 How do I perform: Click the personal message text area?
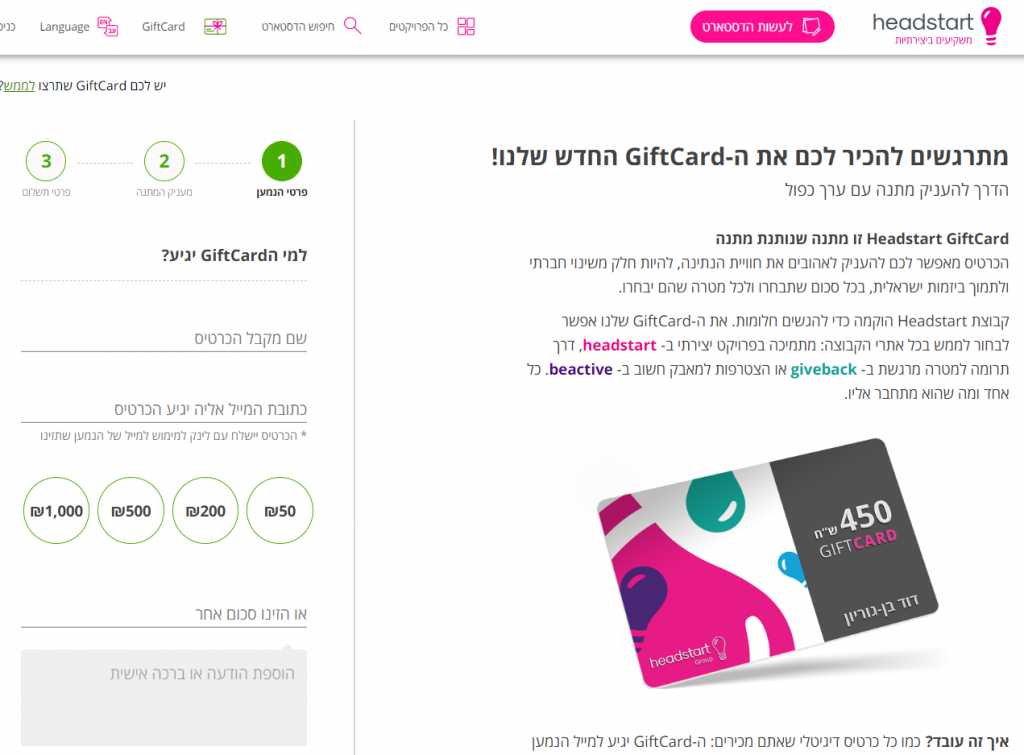pyautogui.click(x=164, y=698)
